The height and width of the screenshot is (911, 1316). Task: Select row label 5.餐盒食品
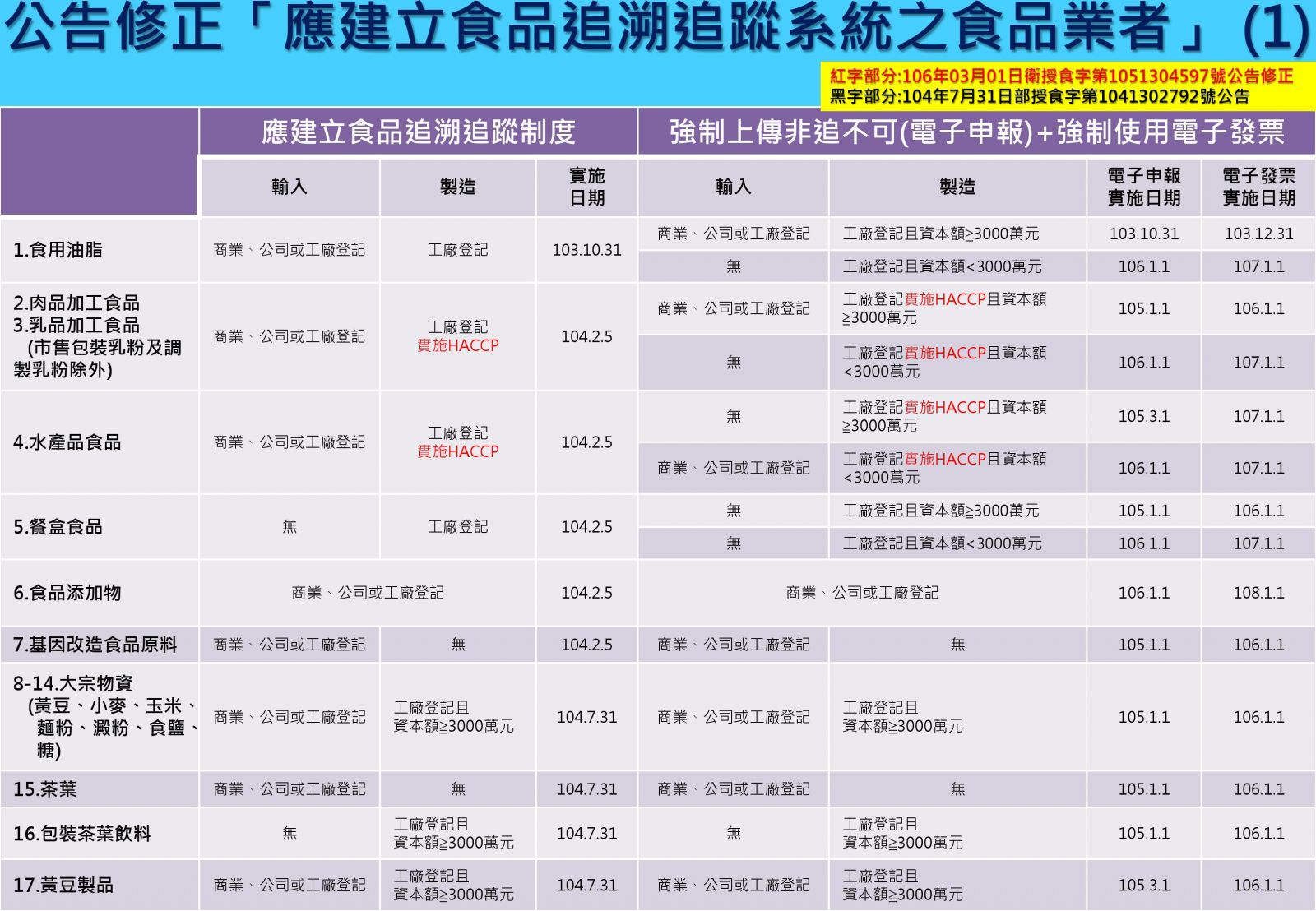coord(58,527)
